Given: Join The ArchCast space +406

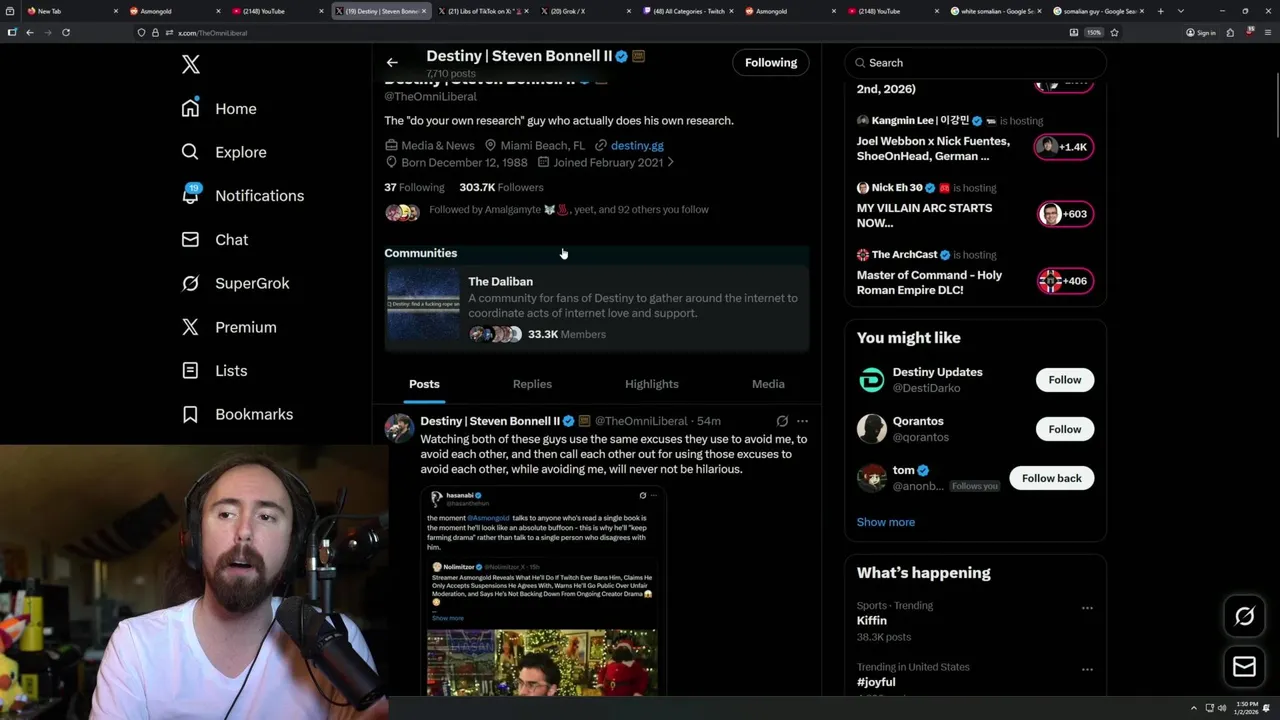Looking at the screenshot, I should [x=1064, y=281].
